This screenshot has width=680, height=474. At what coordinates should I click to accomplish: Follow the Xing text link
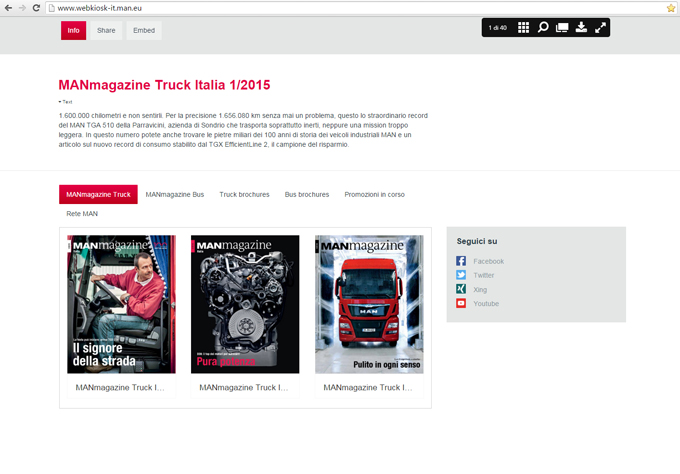coord(480,289)
